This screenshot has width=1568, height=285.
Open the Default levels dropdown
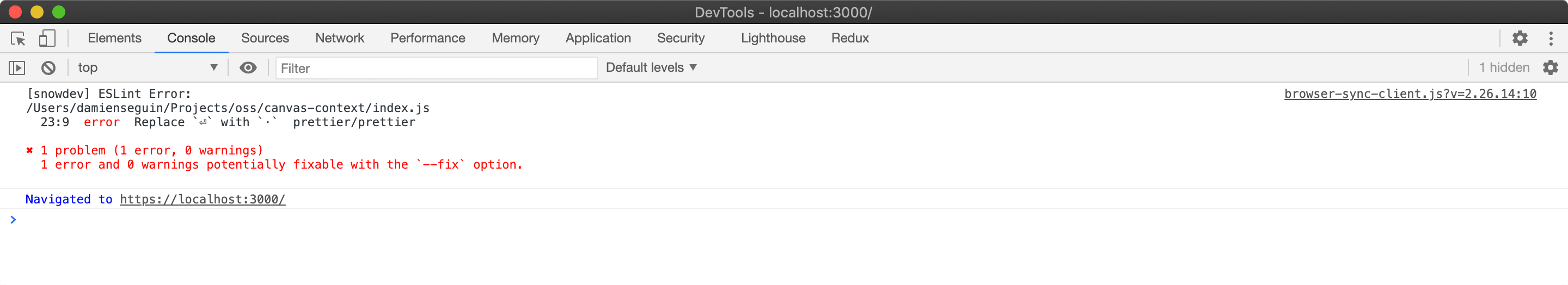click(x=651, y=68)
